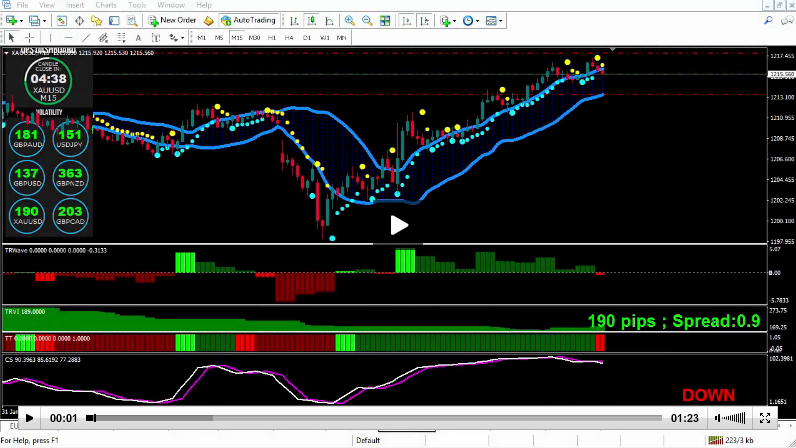Image resolution: width=796 pixels, height=448 pixels.
Task: Open the Charts menu
Action: point(106,5)
